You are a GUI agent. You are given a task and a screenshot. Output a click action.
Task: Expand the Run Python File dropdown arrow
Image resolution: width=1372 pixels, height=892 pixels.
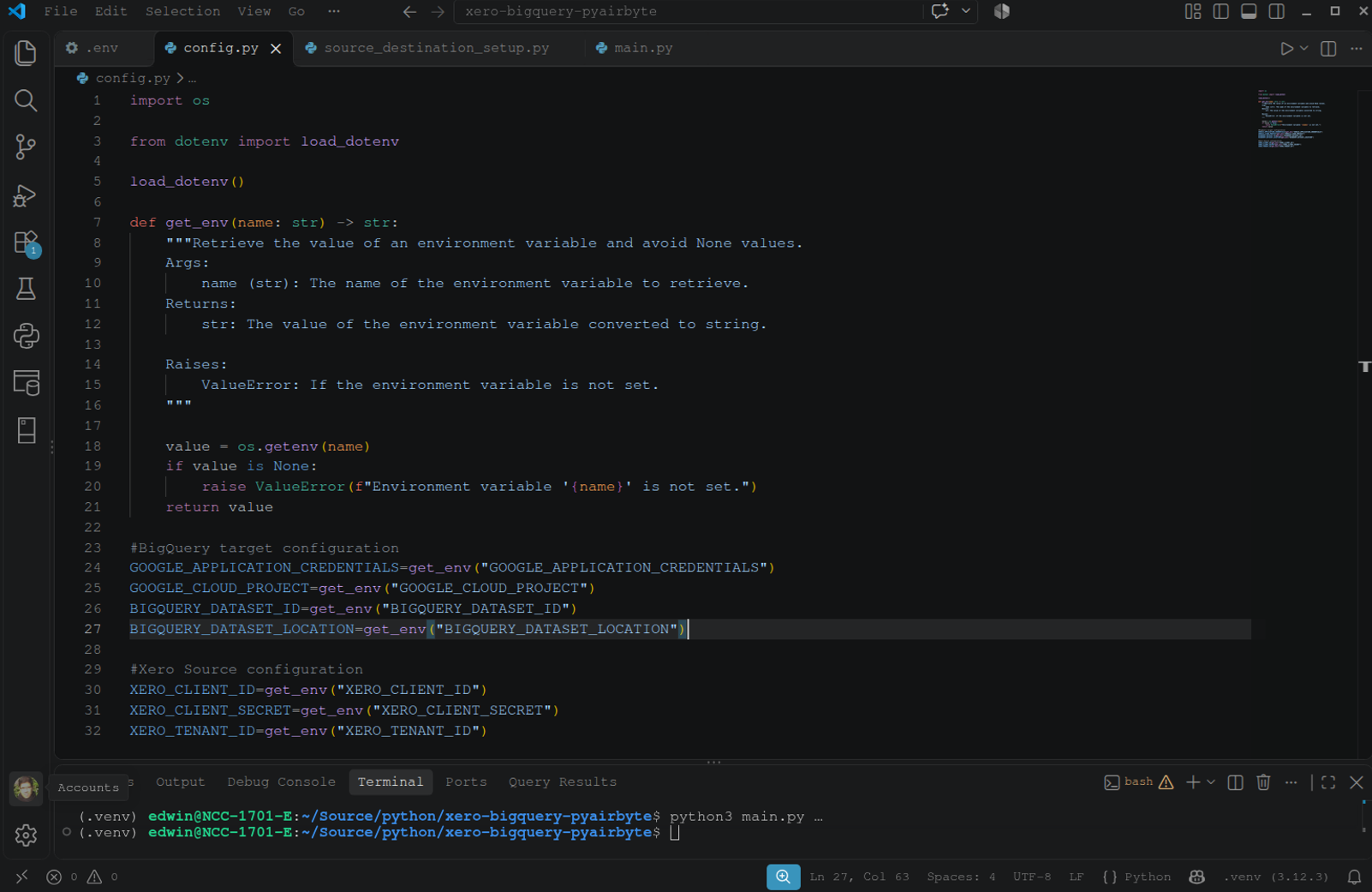[1304, 49]
